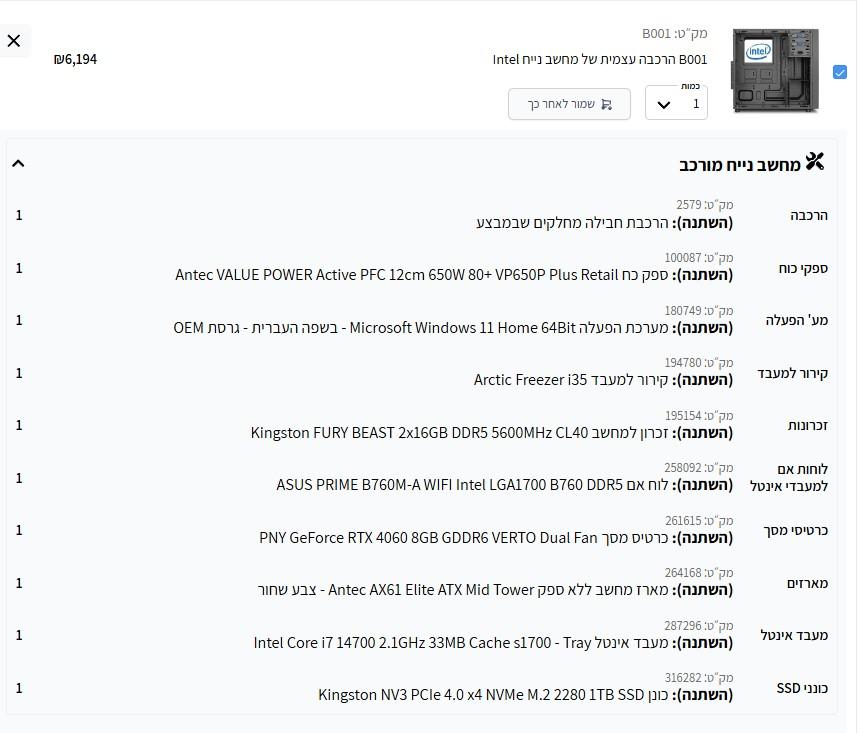The width and height of the screenshot is (866, 733).
Task: Click the הרכבת חבילה מחלקים שבמבצע text
Action: point(572,223)
